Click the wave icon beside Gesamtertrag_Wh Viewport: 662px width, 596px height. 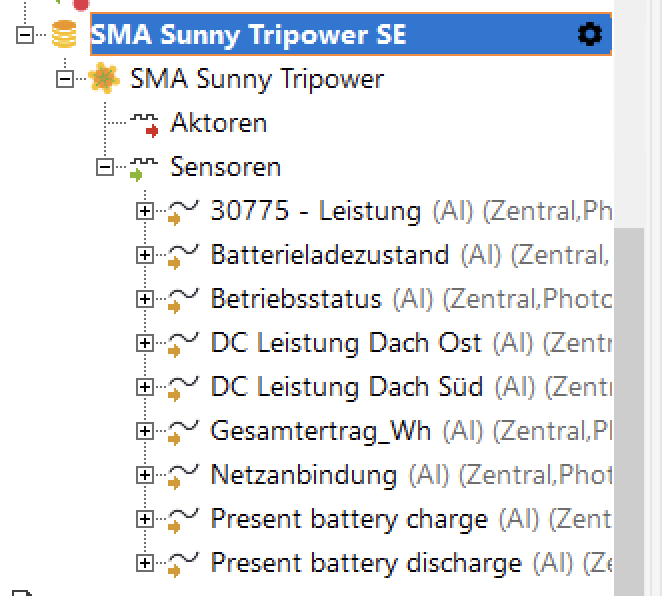183,432
